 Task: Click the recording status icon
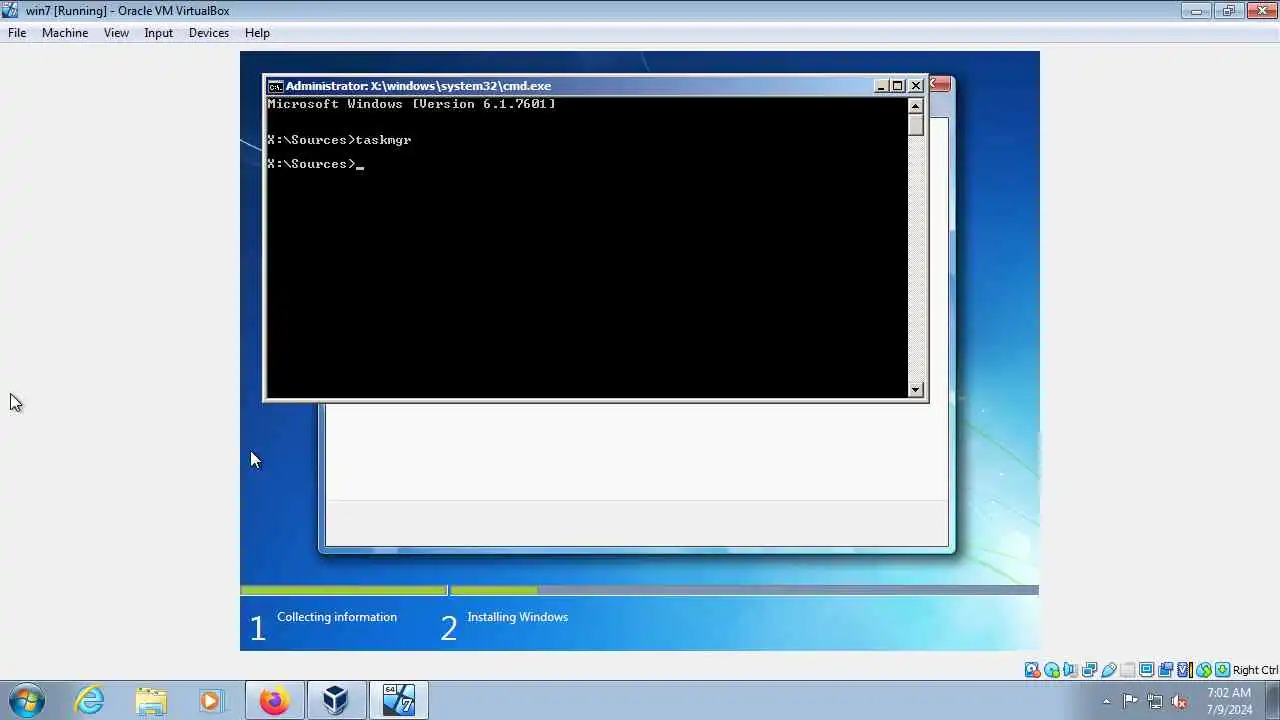[x=1165, y=670]
